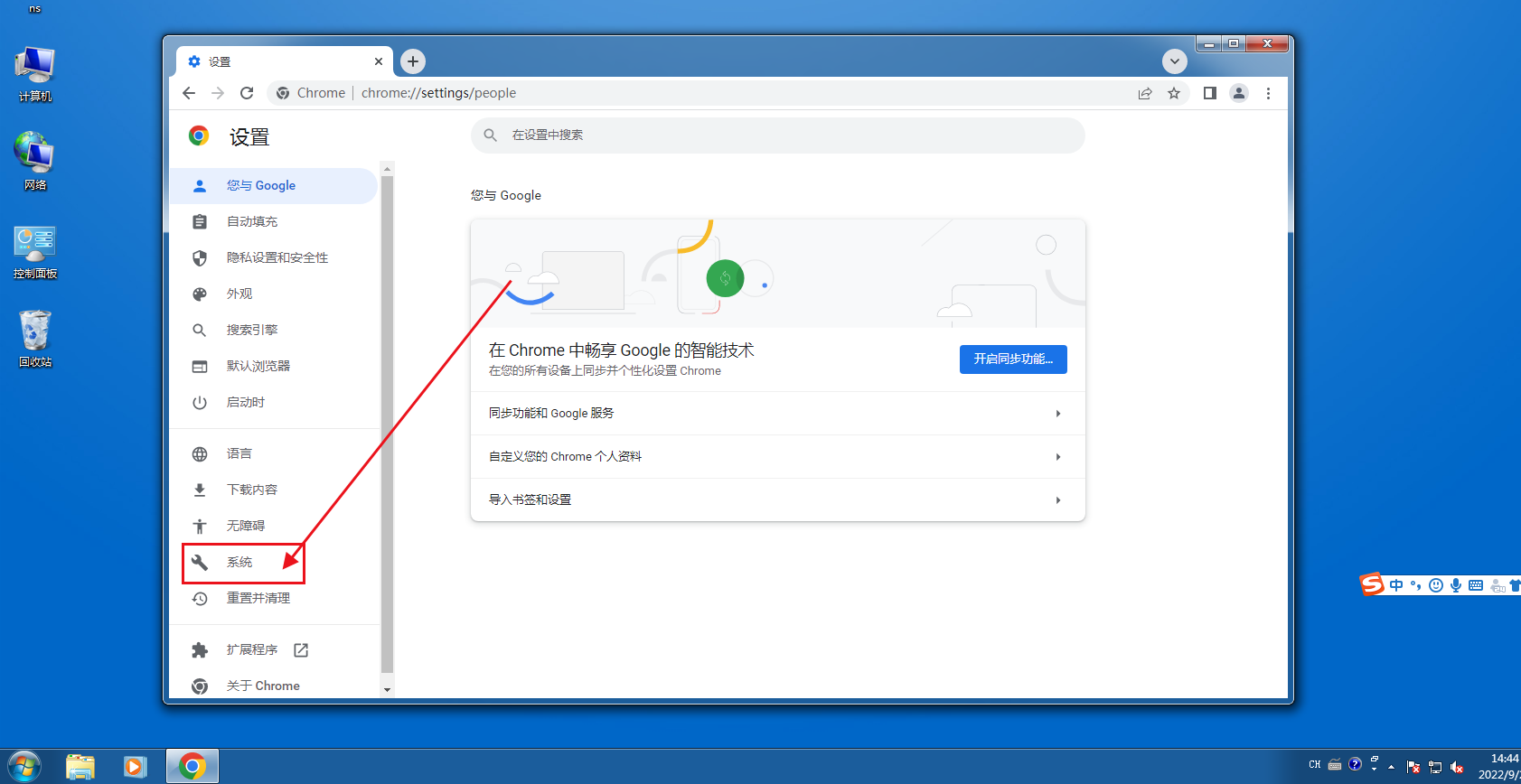Share this page via the share icon
This screenshot has width=1521, height=784.
[1145, 93]
